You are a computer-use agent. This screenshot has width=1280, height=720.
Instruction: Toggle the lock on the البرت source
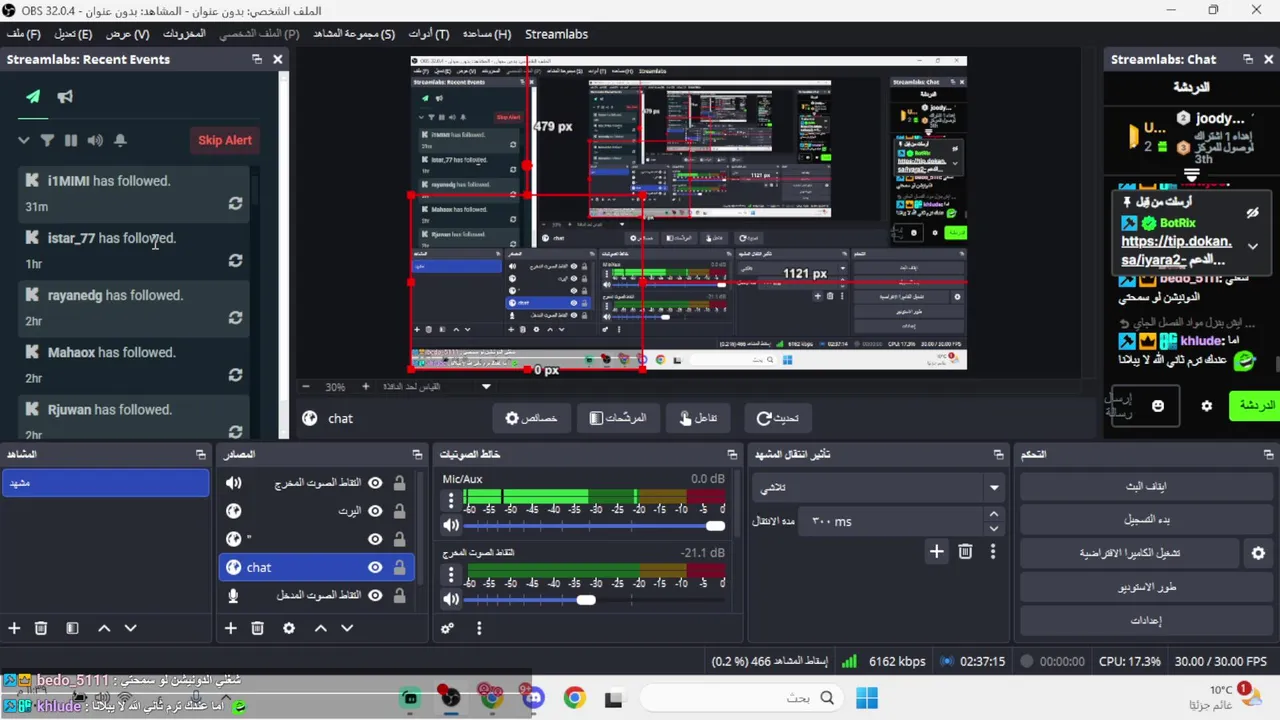(x=399, y=511)
